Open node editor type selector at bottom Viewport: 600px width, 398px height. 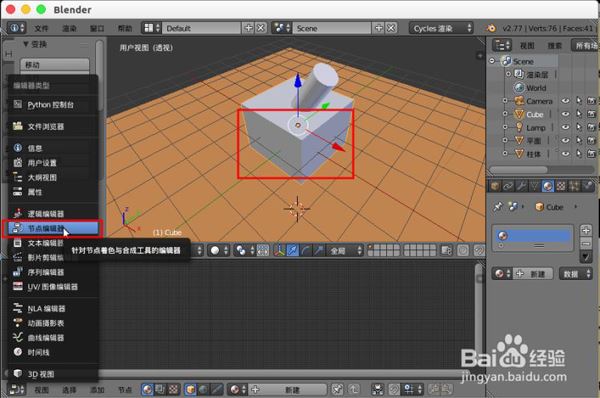(x=16, y=390)
